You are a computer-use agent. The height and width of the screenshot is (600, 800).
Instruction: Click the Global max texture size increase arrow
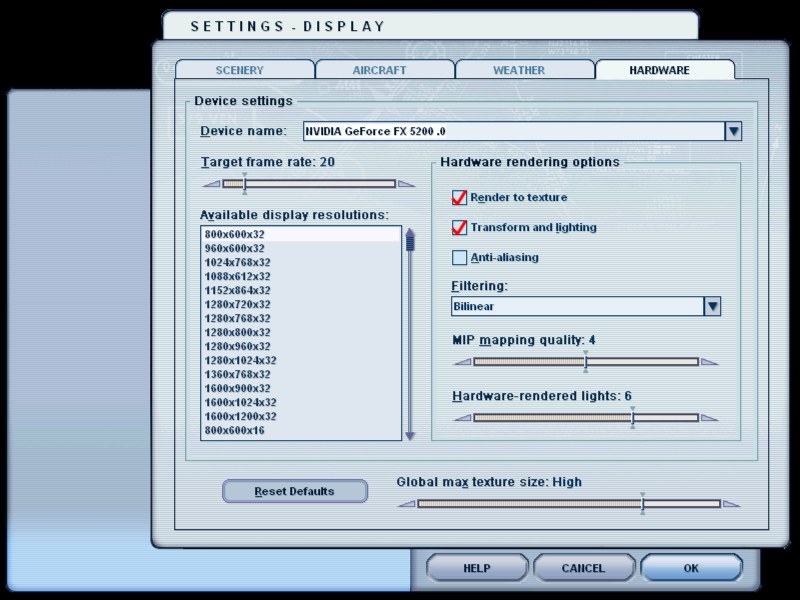coord(729,503)
